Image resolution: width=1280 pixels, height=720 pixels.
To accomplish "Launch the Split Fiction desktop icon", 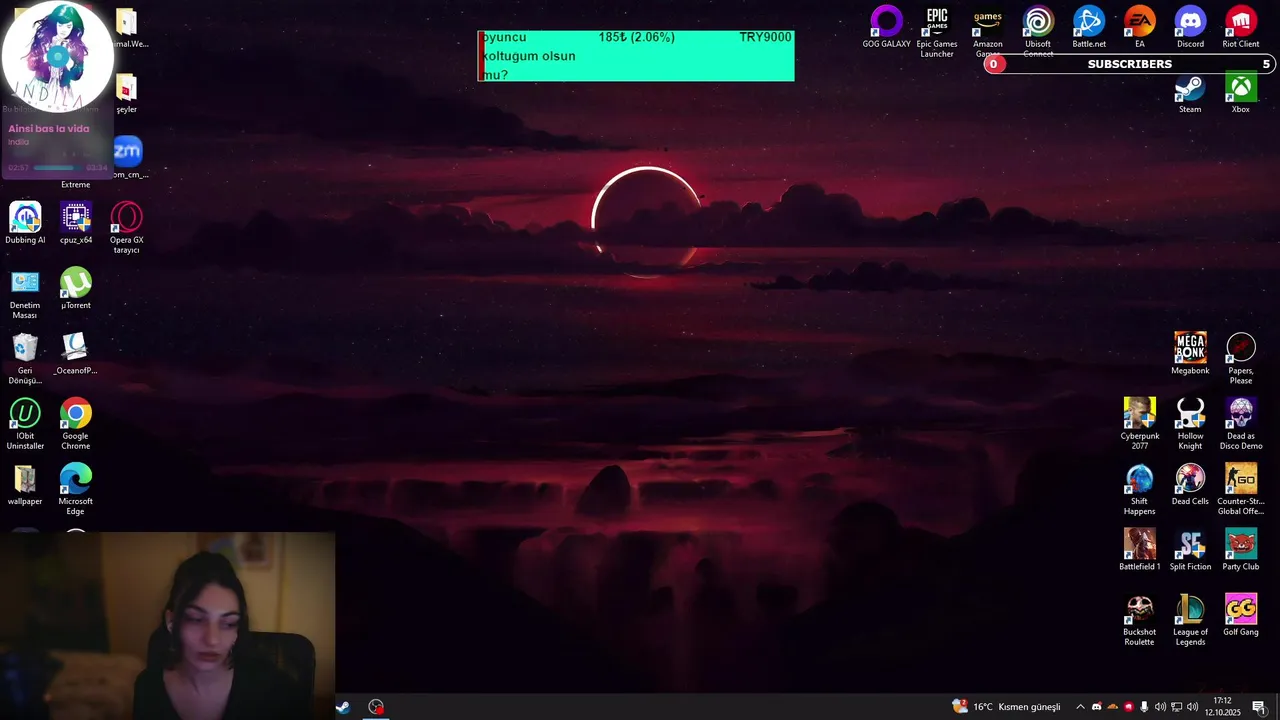I will pyautogui.click(x=1190, y=550).
